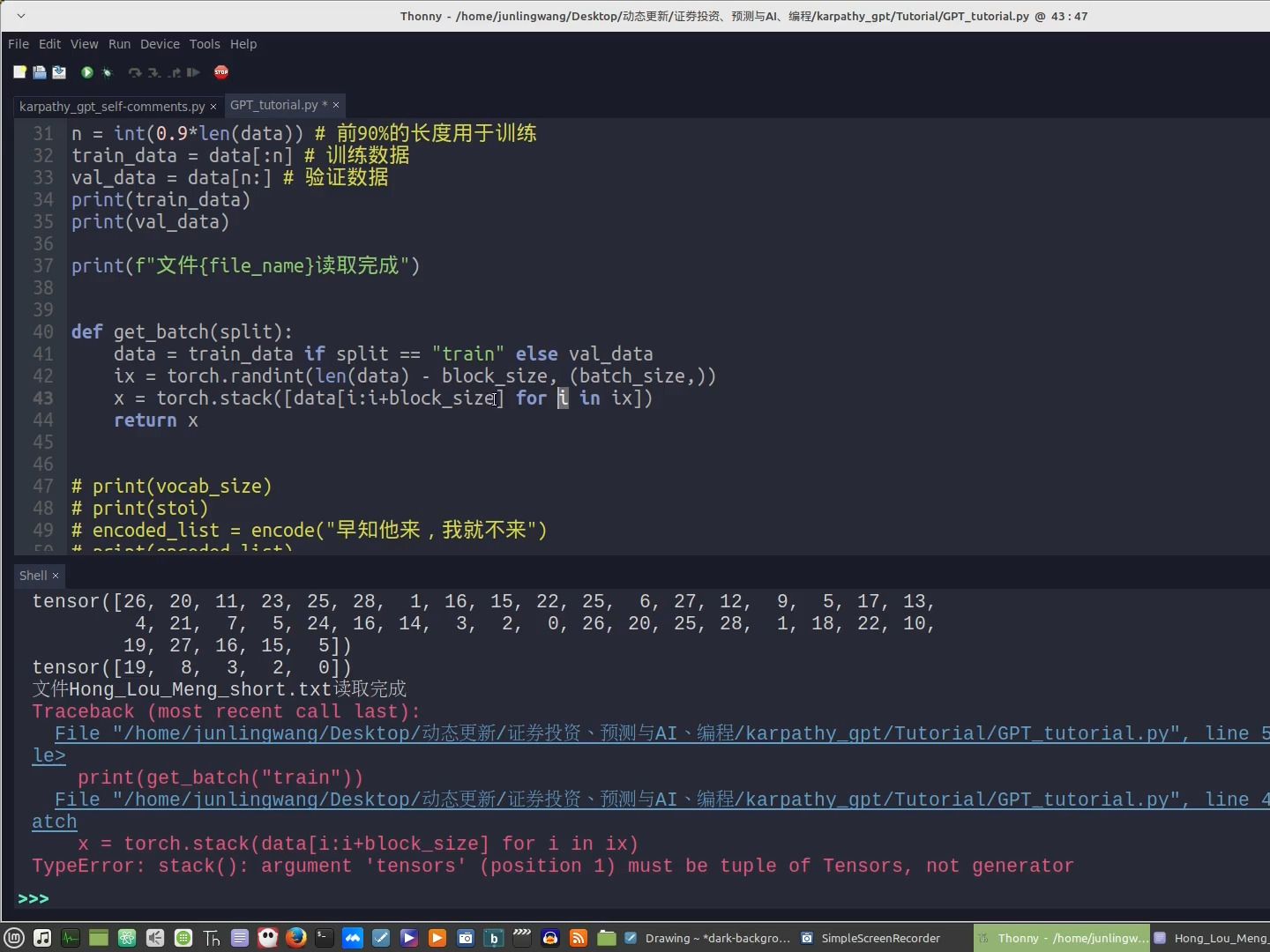Image resolution: width=1270 pixels, height=952 pixels.
Task: Close the GPT_tutorial.py tab
Action: click(336, 105)
